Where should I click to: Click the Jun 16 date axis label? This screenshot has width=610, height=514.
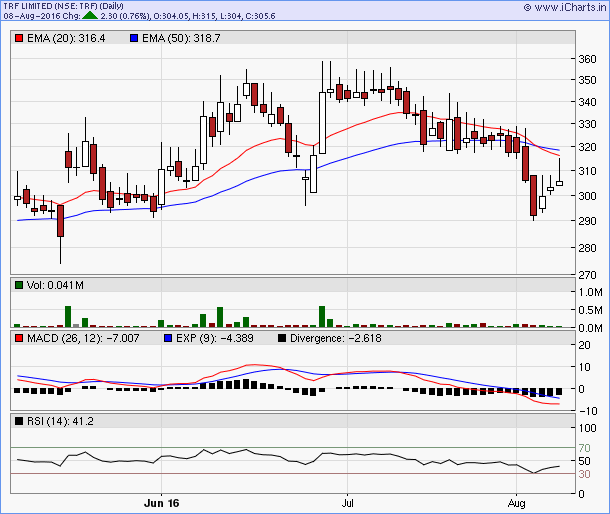(x=161, y=503)
